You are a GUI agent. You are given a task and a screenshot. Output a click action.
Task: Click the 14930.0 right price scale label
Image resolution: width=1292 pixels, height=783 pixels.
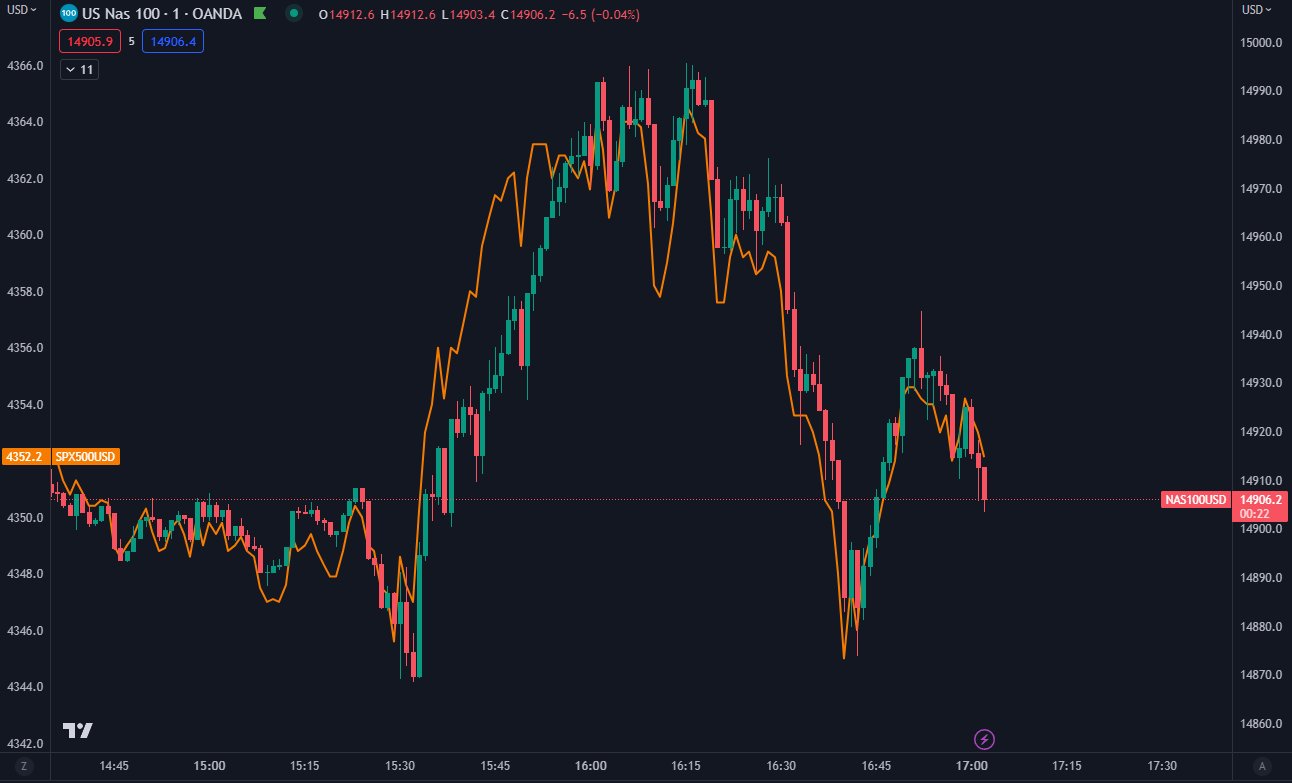[1261, 383]
